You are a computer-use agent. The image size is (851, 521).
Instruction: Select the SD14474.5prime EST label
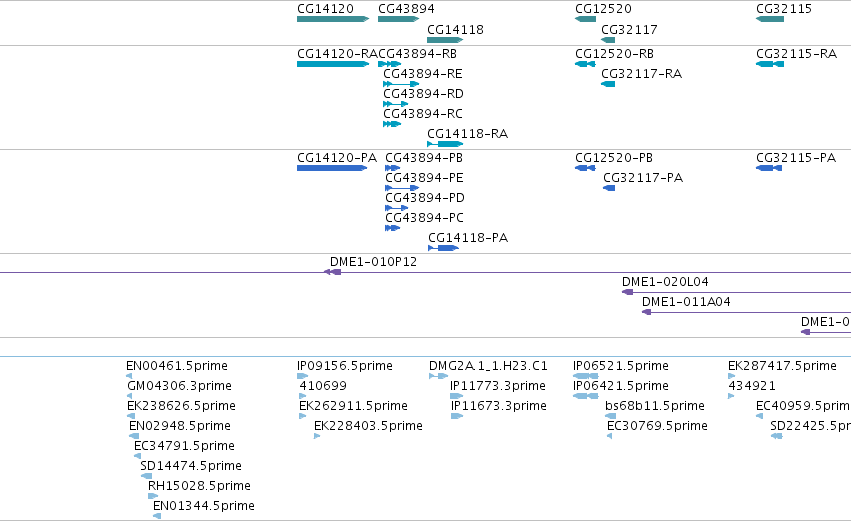[191, 466]
